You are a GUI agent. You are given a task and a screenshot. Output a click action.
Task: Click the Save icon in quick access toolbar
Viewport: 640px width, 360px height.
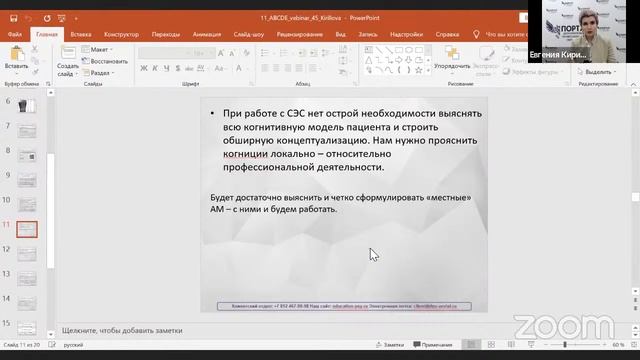[x=13, y=18]
